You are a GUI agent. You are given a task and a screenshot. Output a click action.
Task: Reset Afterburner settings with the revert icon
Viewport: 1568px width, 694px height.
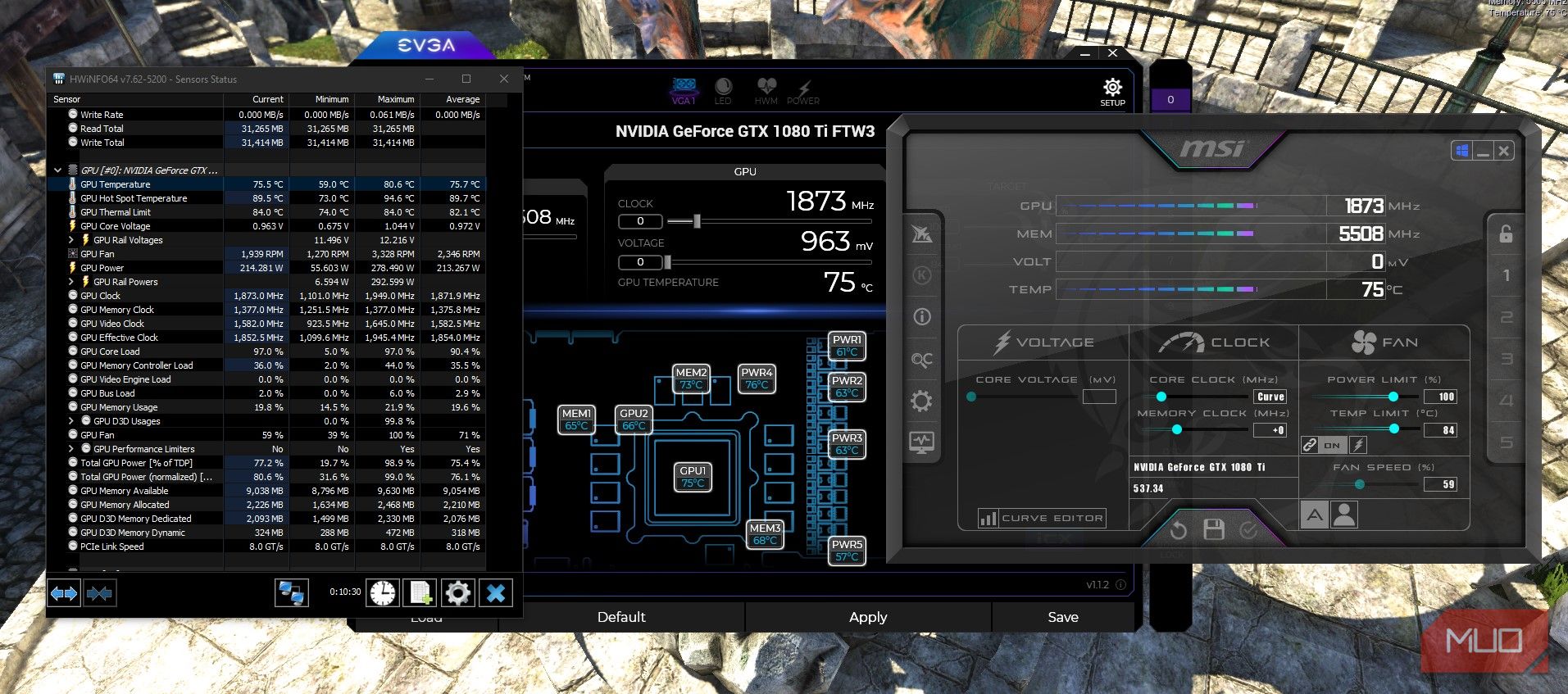tap(1178, 530)
